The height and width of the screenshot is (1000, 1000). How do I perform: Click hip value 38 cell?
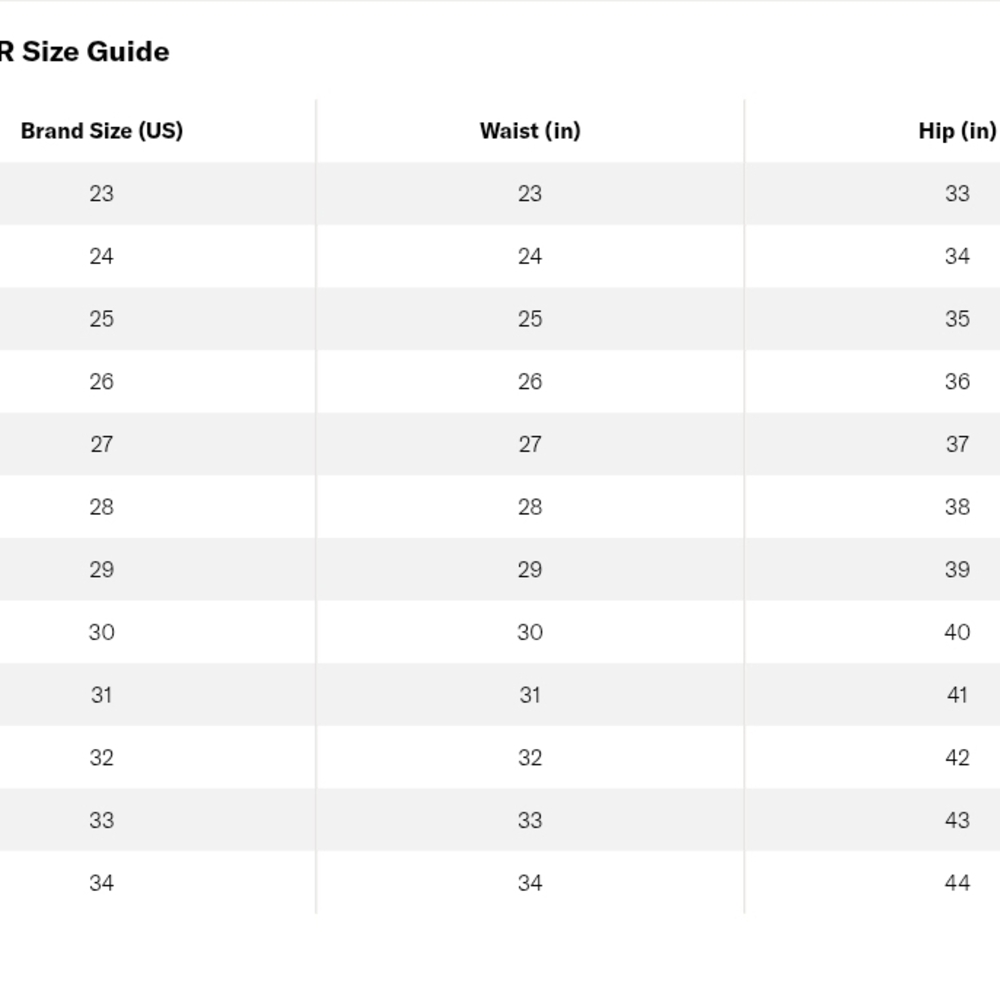[957, 506]
